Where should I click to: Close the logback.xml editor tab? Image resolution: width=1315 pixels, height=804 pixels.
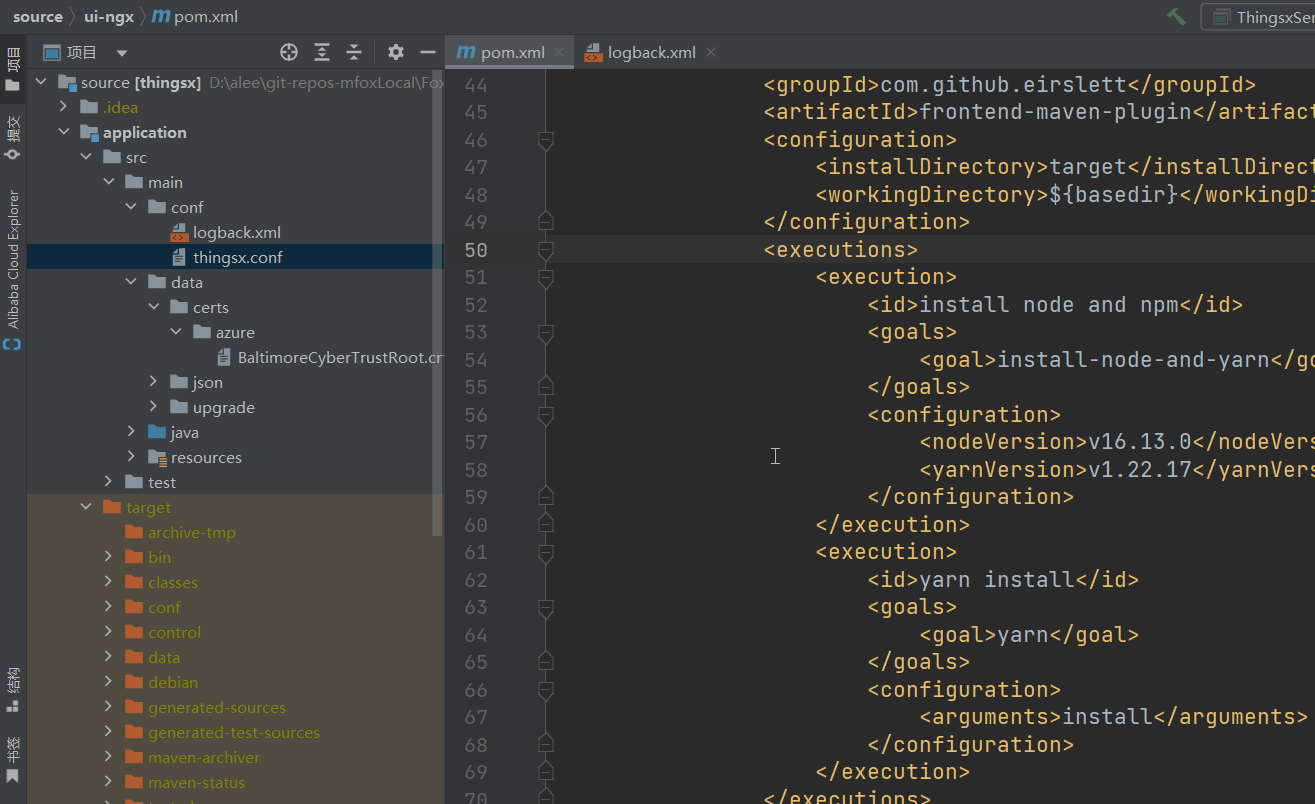pyautogui.click(x=710, y=52)
